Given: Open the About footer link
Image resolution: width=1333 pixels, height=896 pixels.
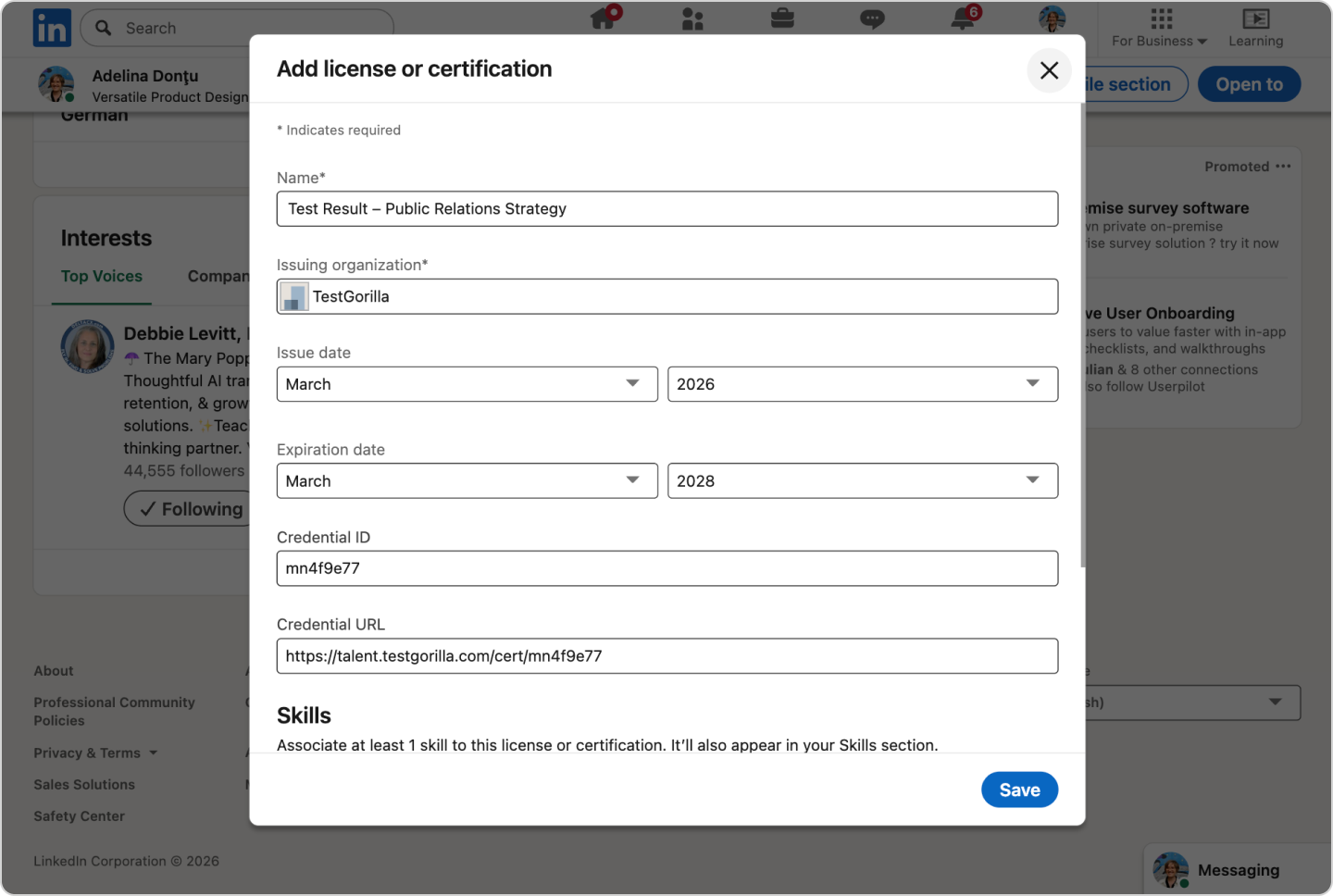Looking at the screenshot, I should [54, 671].
